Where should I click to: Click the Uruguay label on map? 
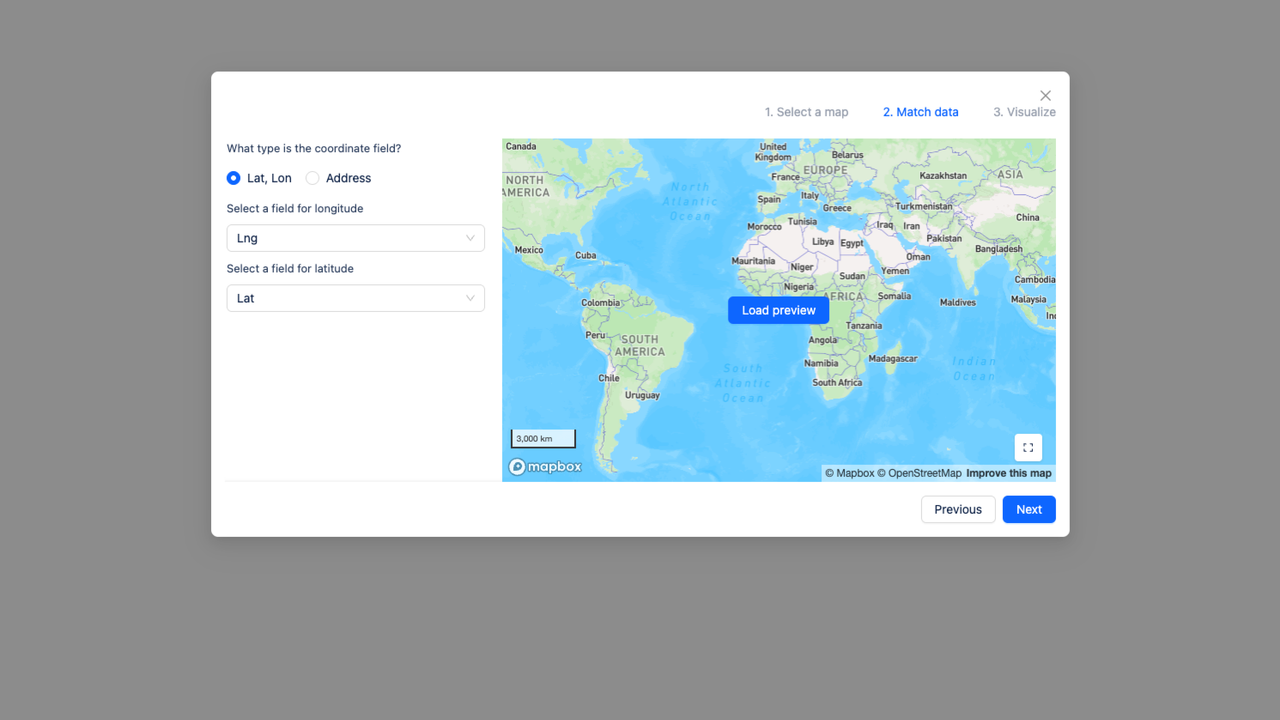pyautogui.click(x=642, y=395)
